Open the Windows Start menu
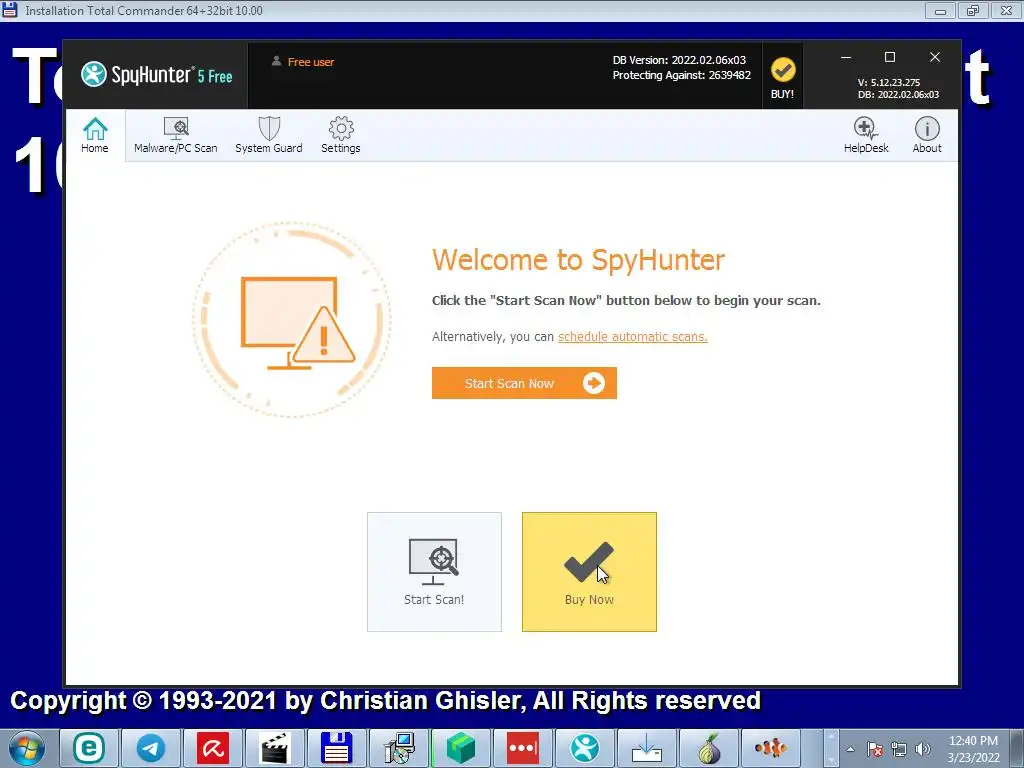 tap(26, 748)
